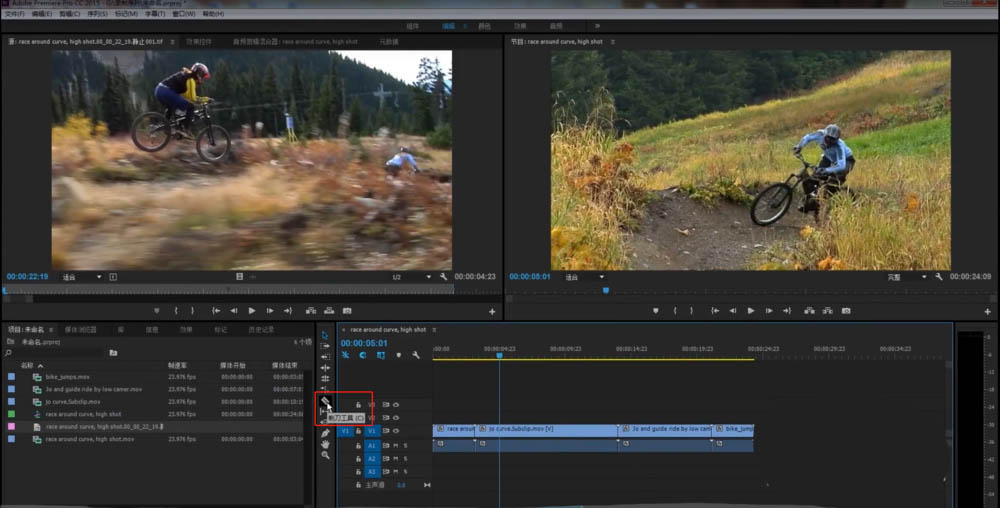The width and height of the screenshot is (1000, 508).
Task: Select the Selection arrow tool
Action: point(325,335)
